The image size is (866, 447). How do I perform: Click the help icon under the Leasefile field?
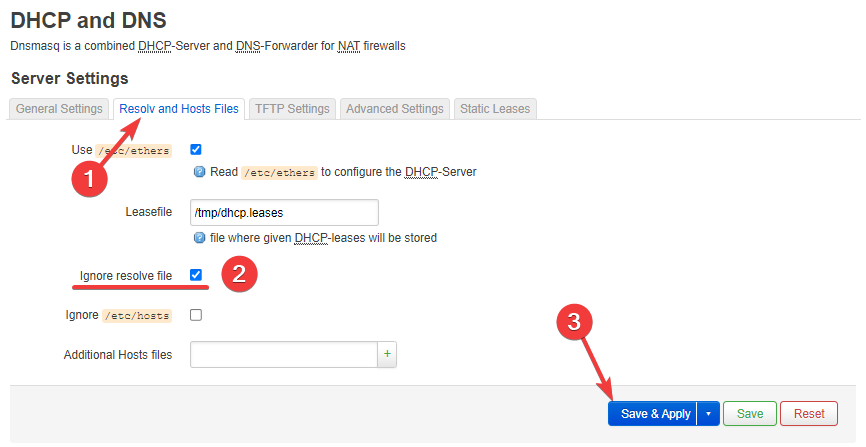199,238
